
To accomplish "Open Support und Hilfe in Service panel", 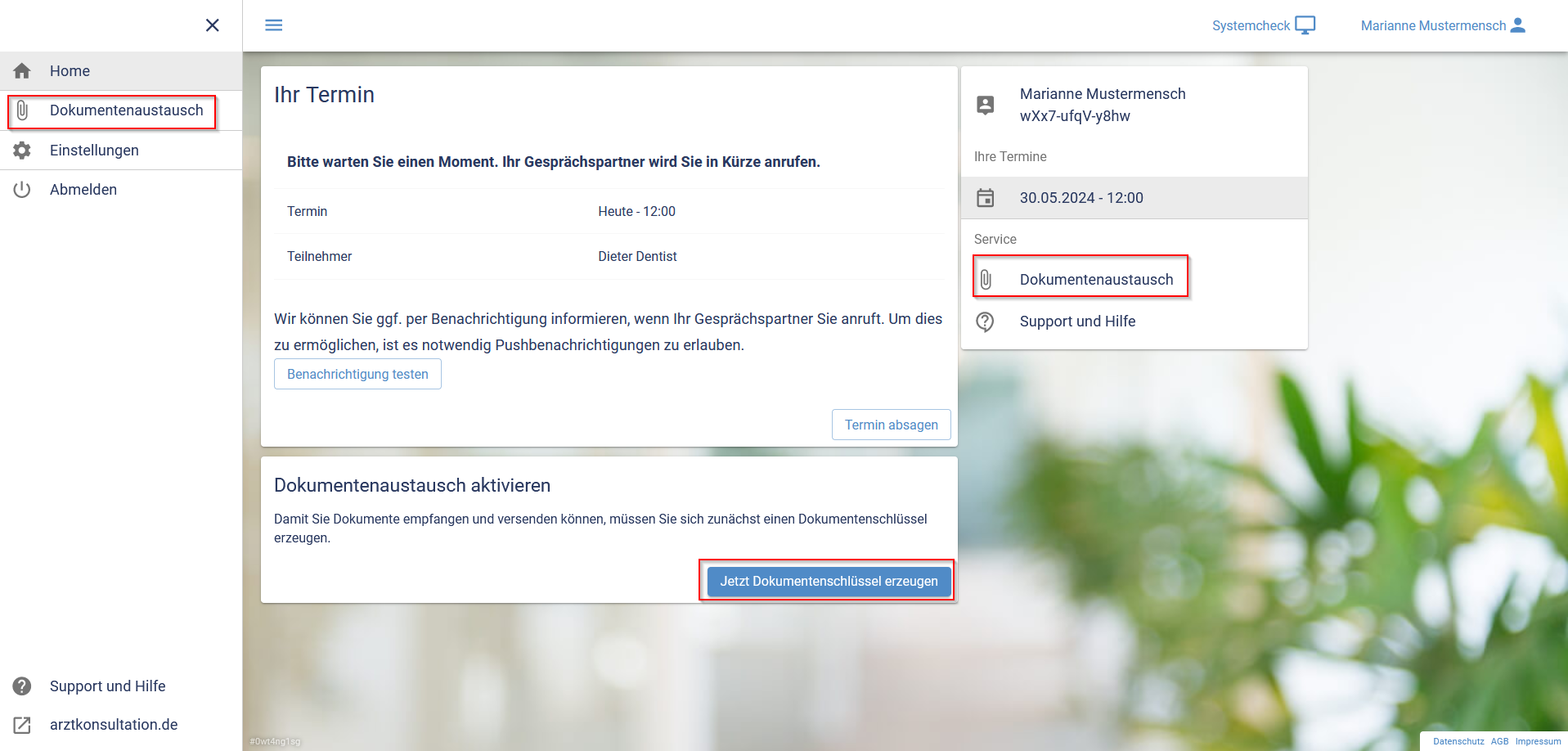I will point(1077,322).
